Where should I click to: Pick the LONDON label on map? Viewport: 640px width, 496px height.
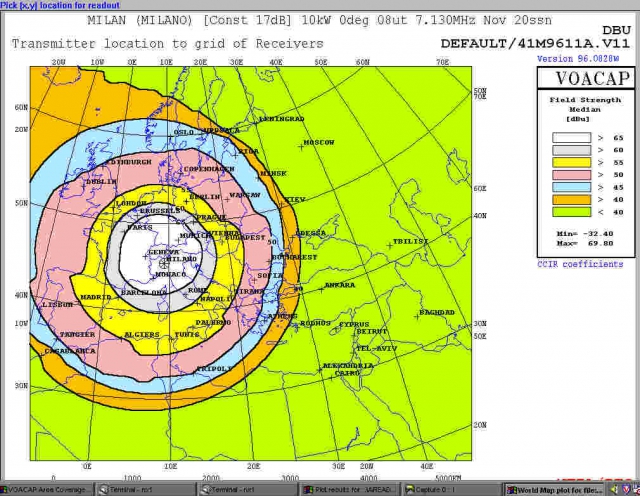[x=131, y=203]
